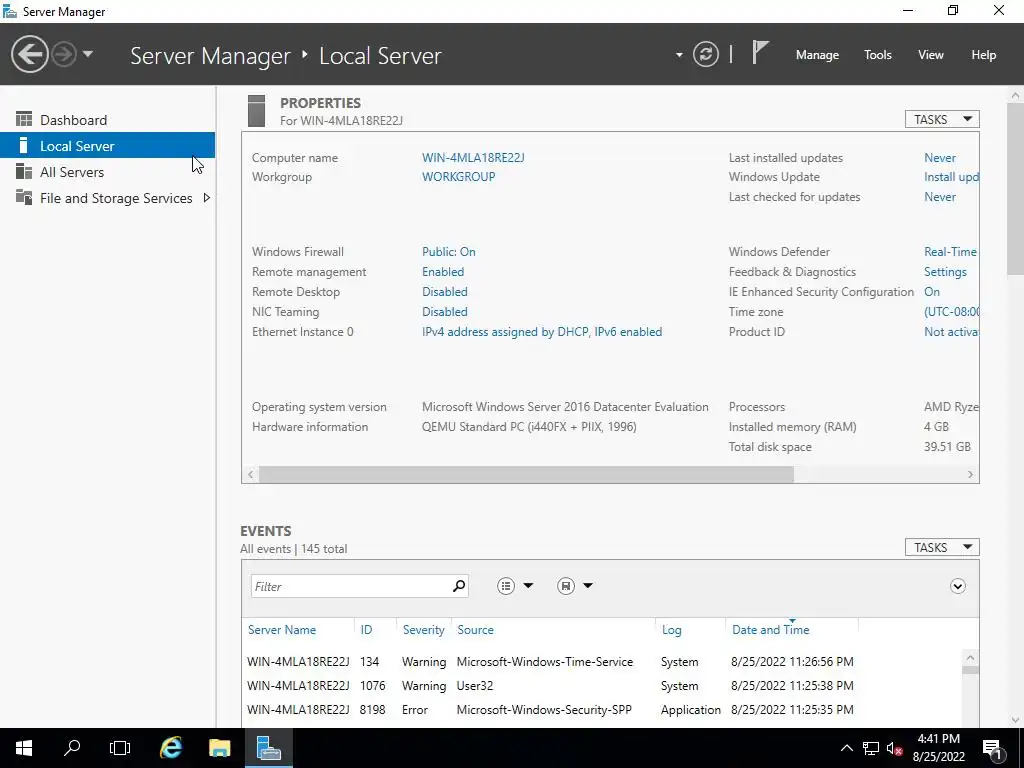
Task: Click IE Enhanced Security Configuration On link
Action: pos(932,291)
